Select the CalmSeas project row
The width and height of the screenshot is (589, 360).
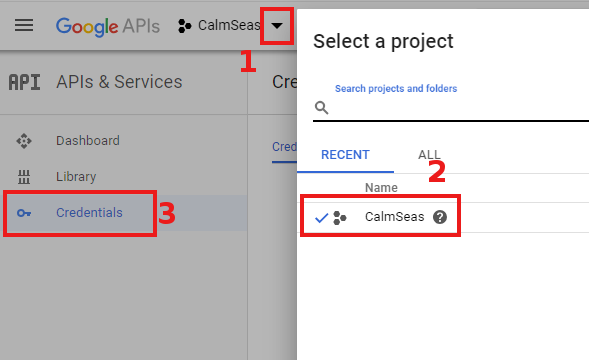coord(444,217)
